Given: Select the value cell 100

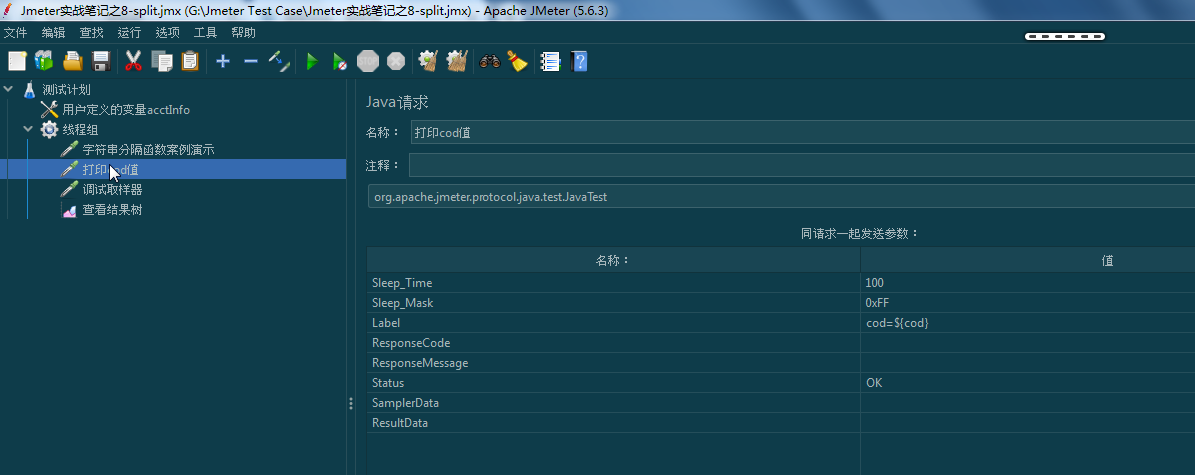Looking at the screenshot, I should click(1028, 283).
